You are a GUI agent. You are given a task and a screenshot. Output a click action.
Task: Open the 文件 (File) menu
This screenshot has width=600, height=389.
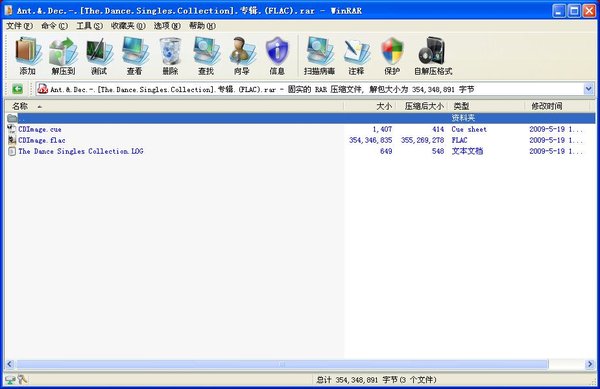[19, 26]
